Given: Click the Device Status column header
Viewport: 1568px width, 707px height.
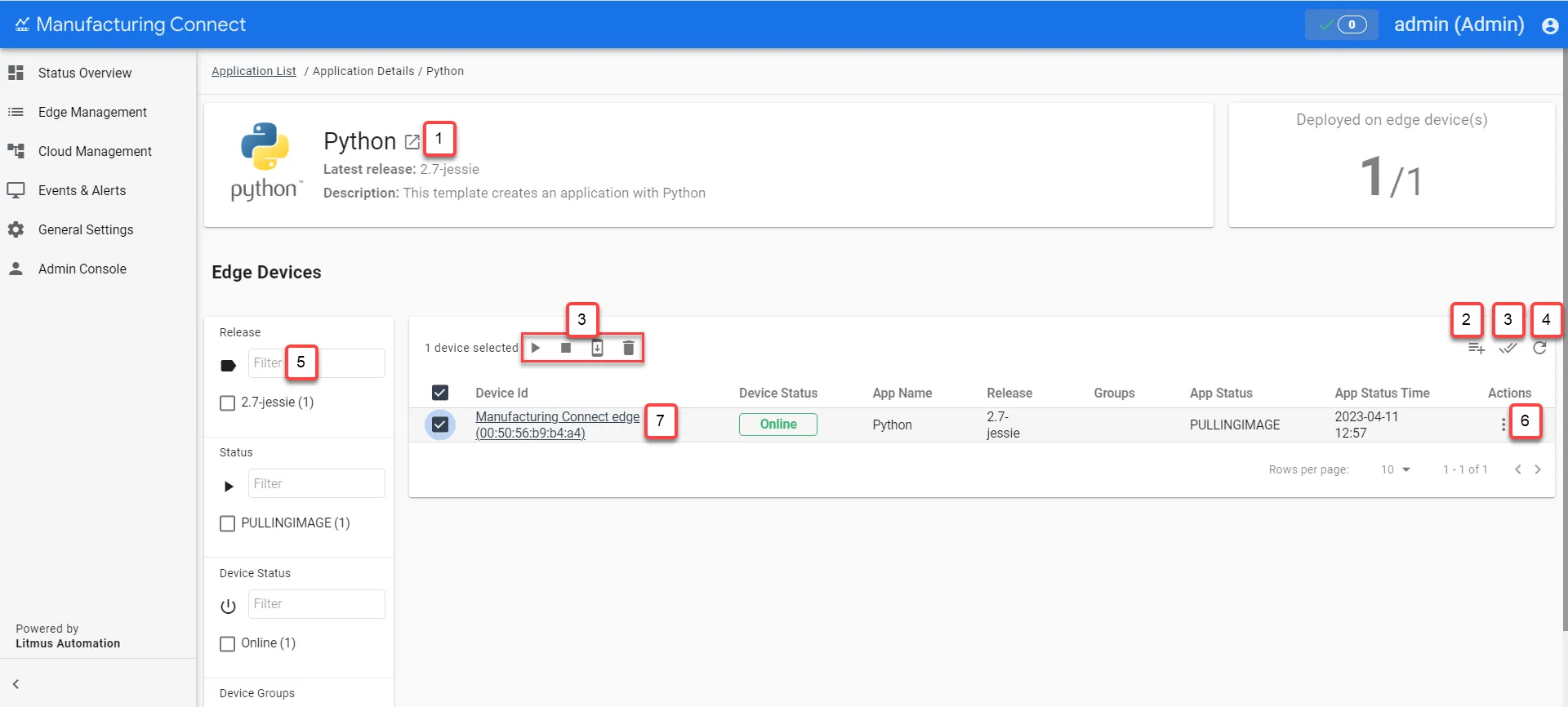Looking at the screenshot, I should pyautogui.click(x=778, y=393).
